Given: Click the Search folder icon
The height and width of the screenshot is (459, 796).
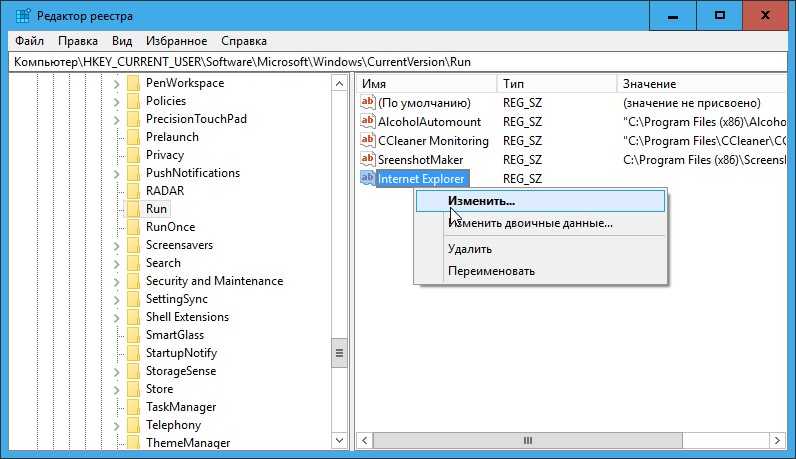Looking at the screenshot, I should tap(133, 263).
